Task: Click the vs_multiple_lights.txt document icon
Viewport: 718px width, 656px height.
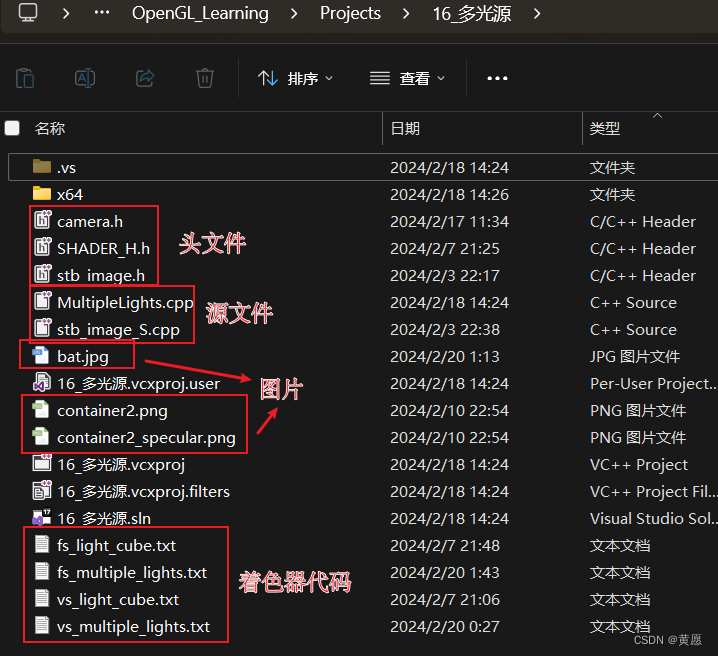Action: click(x=42, y=625)
